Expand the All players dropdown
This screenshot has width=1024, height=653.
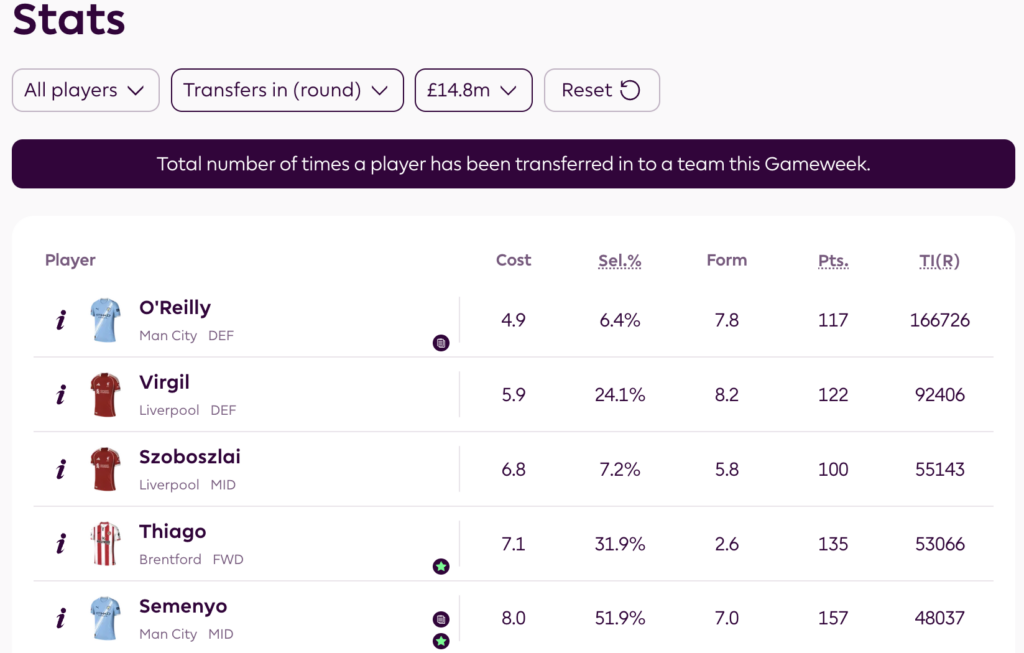85,90
